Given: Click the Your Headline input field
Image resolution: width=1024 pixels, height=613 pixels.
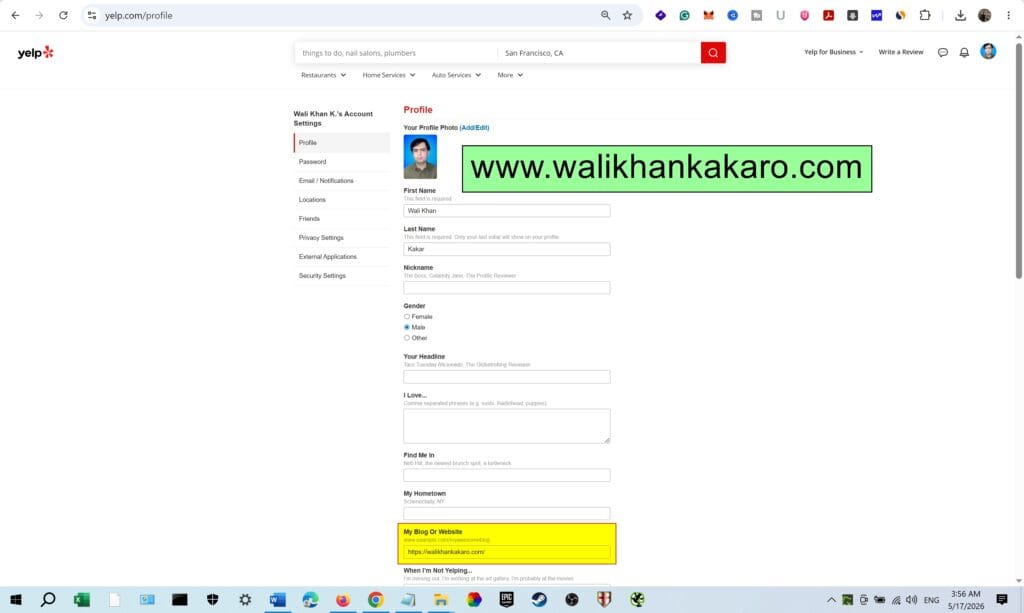Looking at the screenshot, I should [507, 377].
